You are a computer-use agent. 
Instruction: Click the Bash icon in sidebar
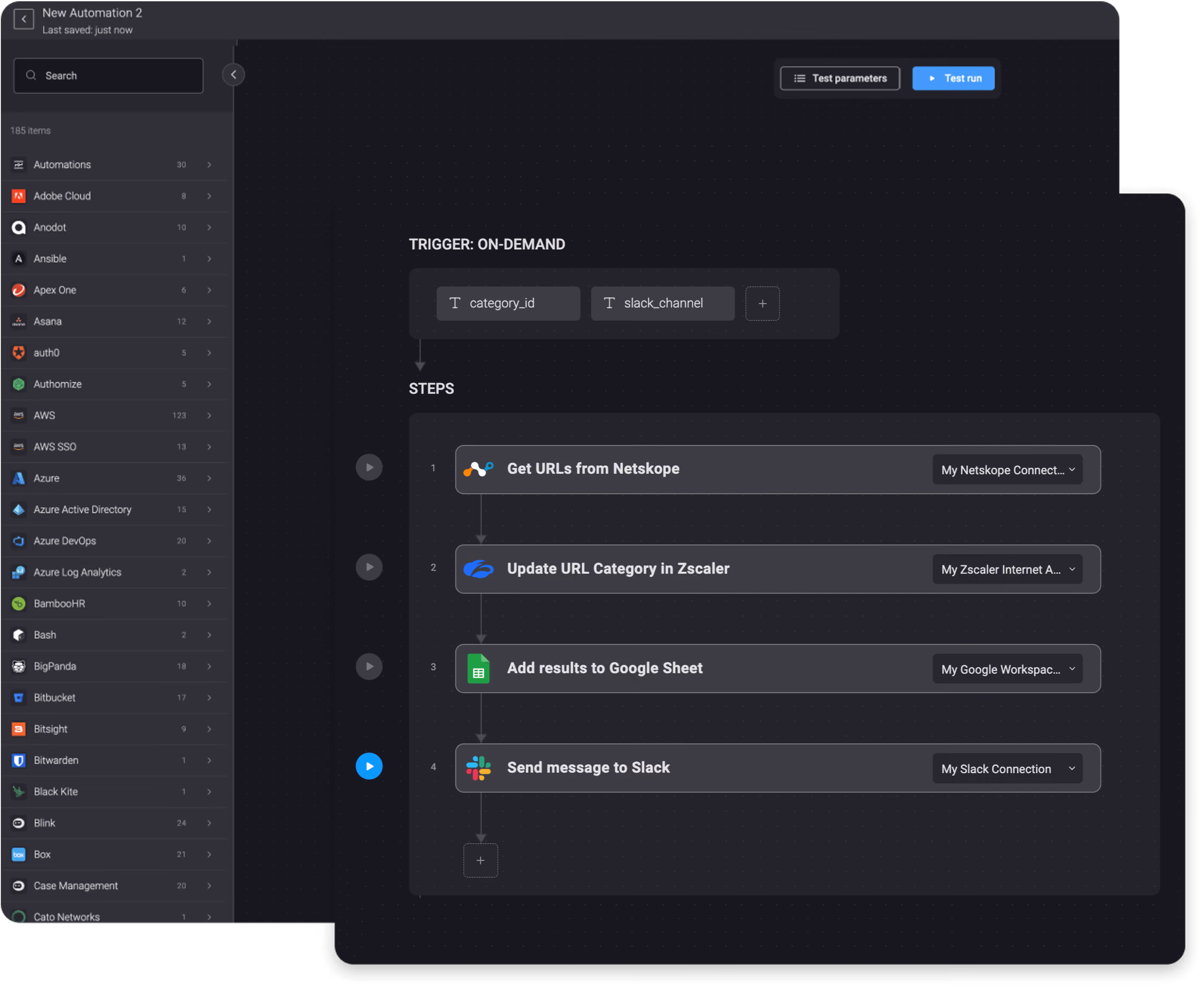[19, 635]
